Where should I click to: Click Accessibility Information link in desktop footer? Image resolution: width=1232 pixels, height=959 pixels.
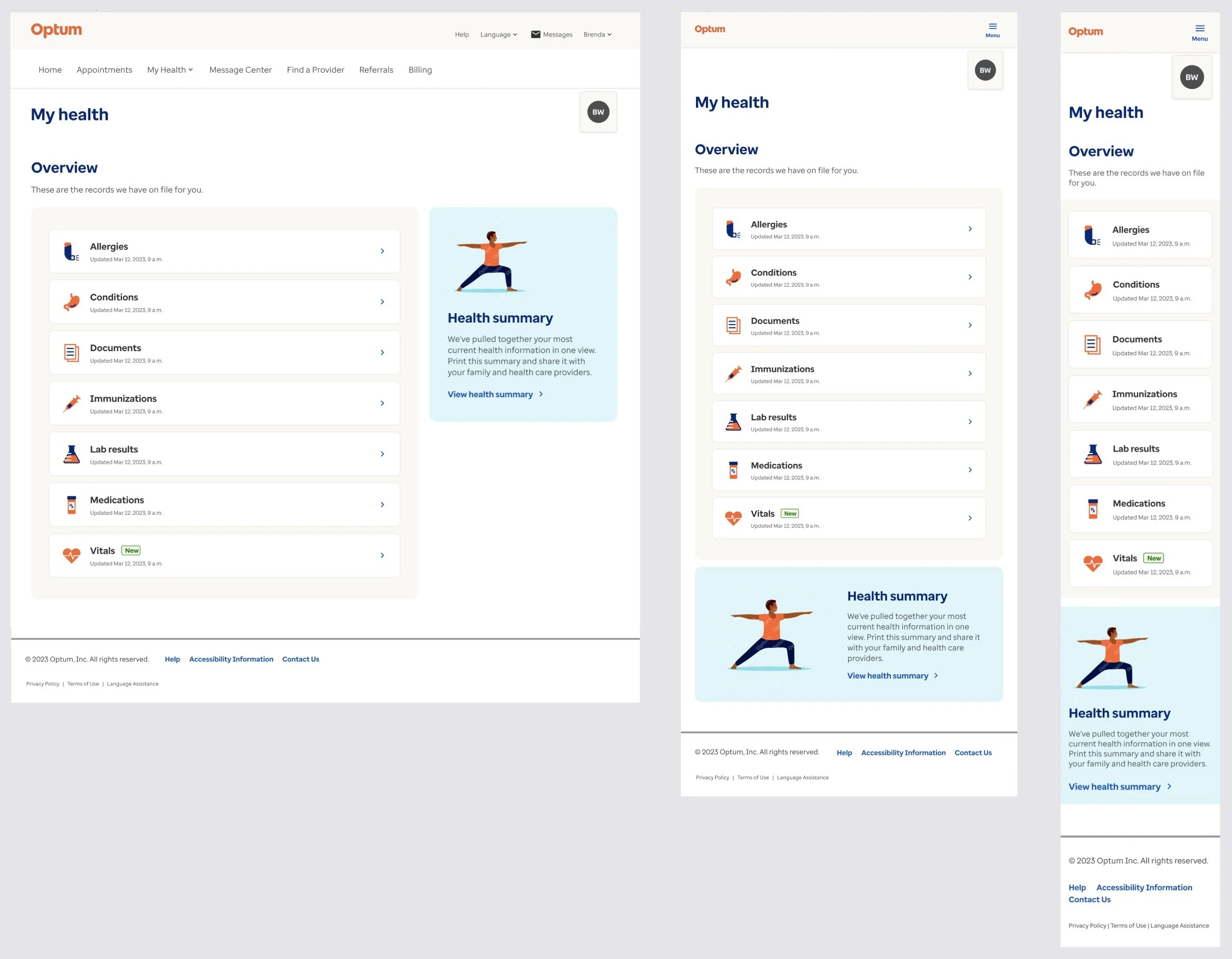tap(231, 659)
